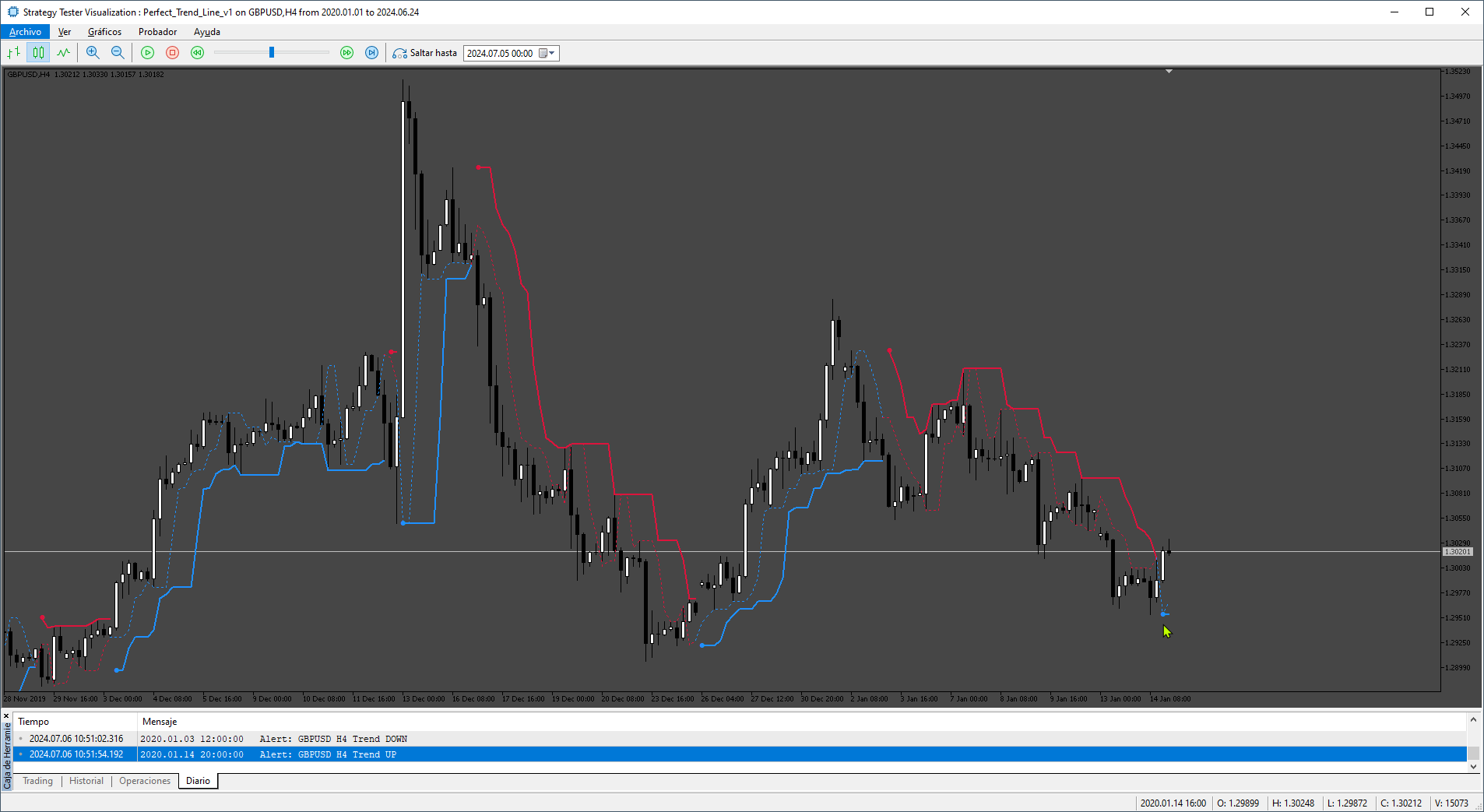Switch to the Trading tab
This screenshot has width=1484, height=812.
click(37, 781)
